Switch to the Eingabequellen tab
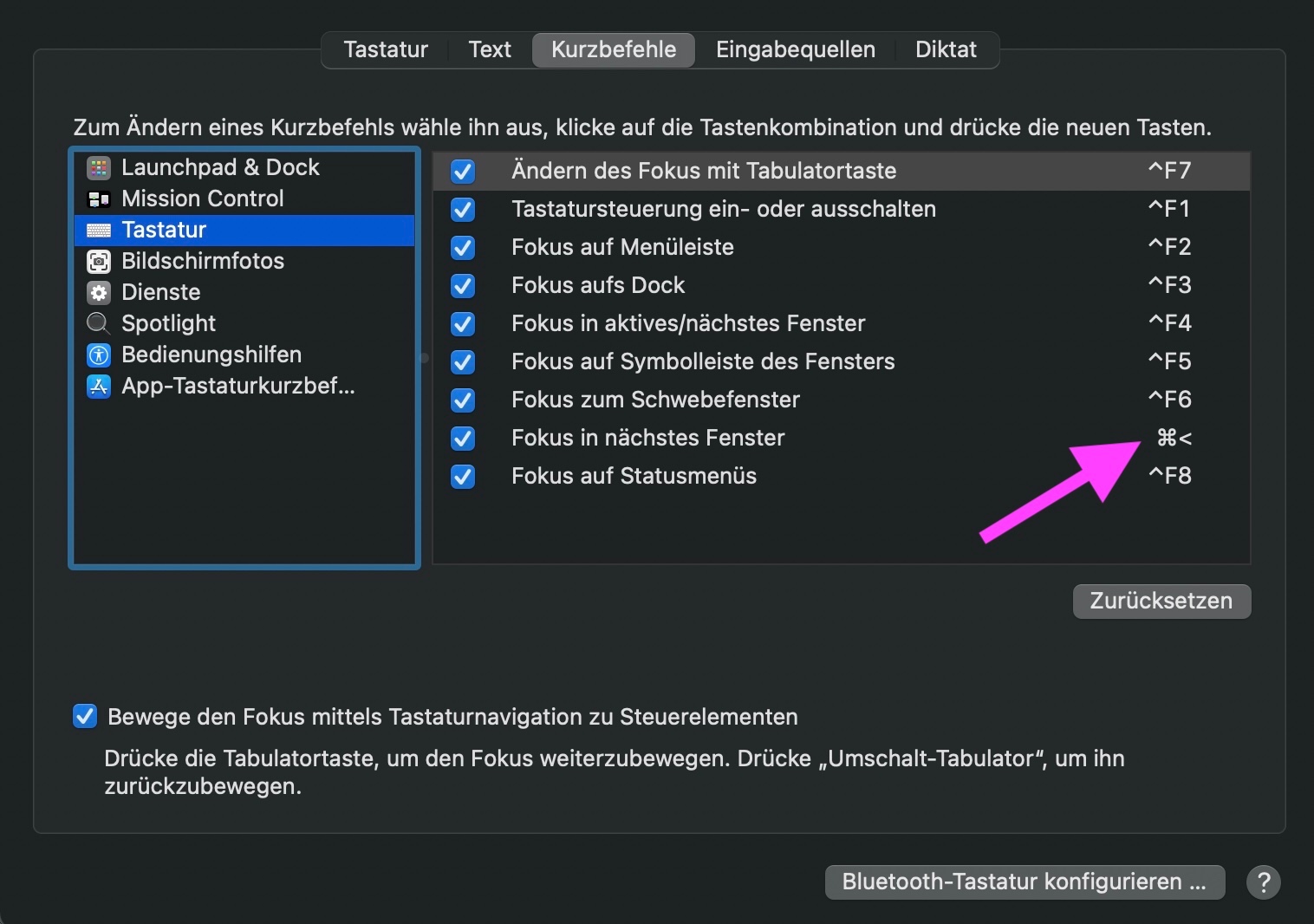Image resolution: width=1314 pixels, height=924 pixels. point(795,49)
